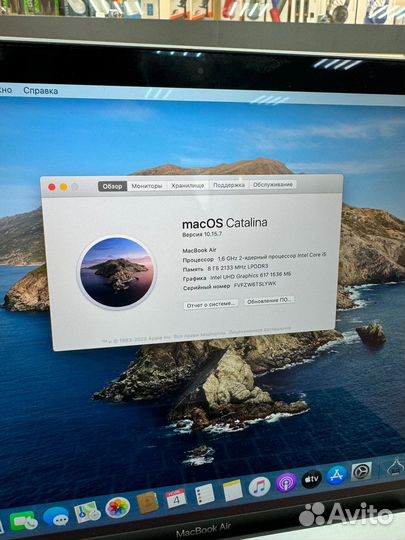Click the Версия 10.15.7 text
Image resolution: width=405 pixels, height=540 pixels.
click(202, 234)
